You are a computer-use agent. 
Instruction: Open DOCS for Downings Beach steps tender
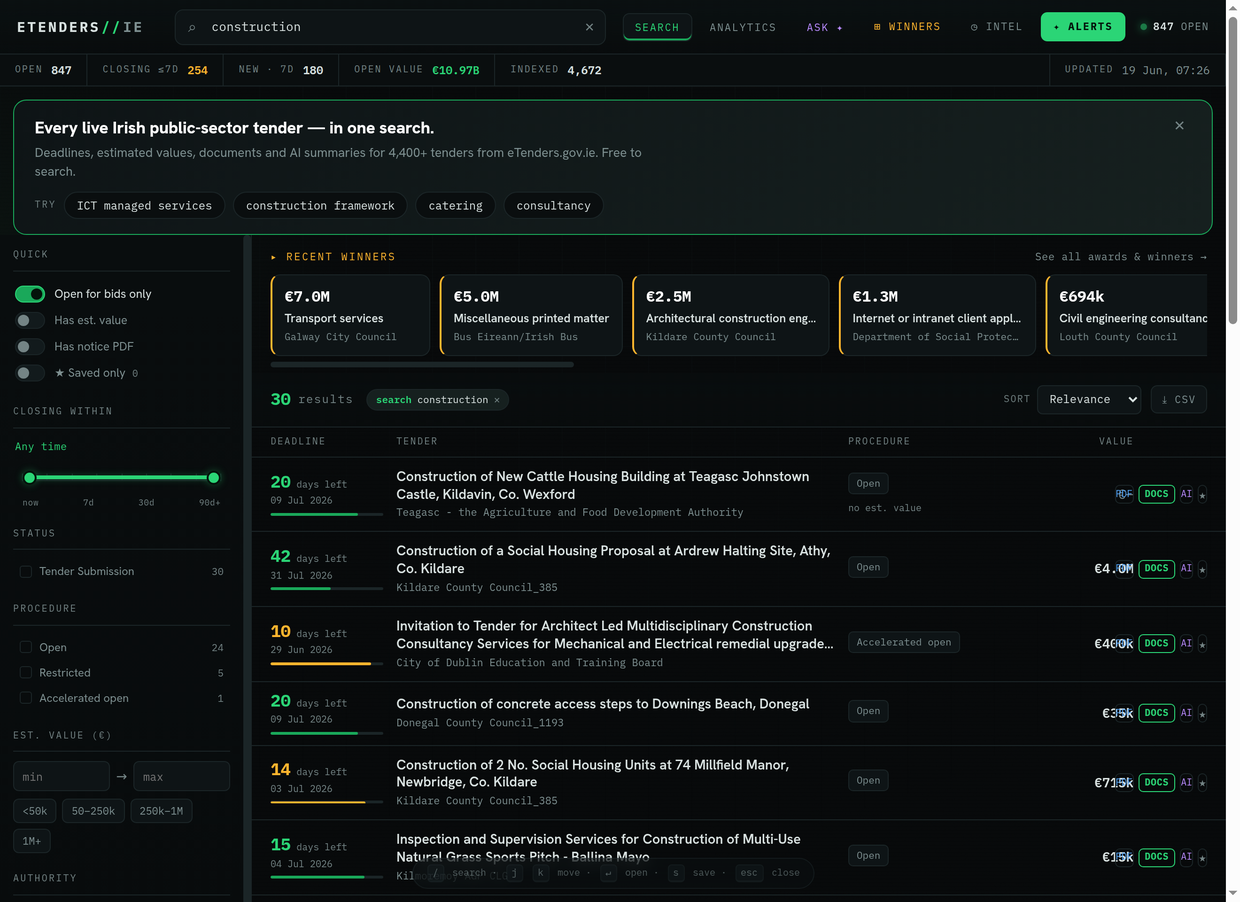pos(1156,713)
